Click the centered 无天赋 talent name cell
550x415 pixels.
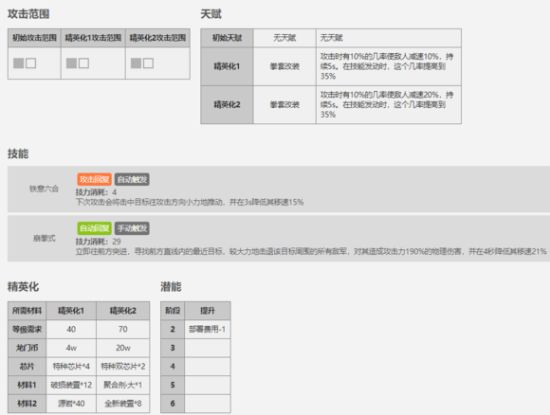284,38
